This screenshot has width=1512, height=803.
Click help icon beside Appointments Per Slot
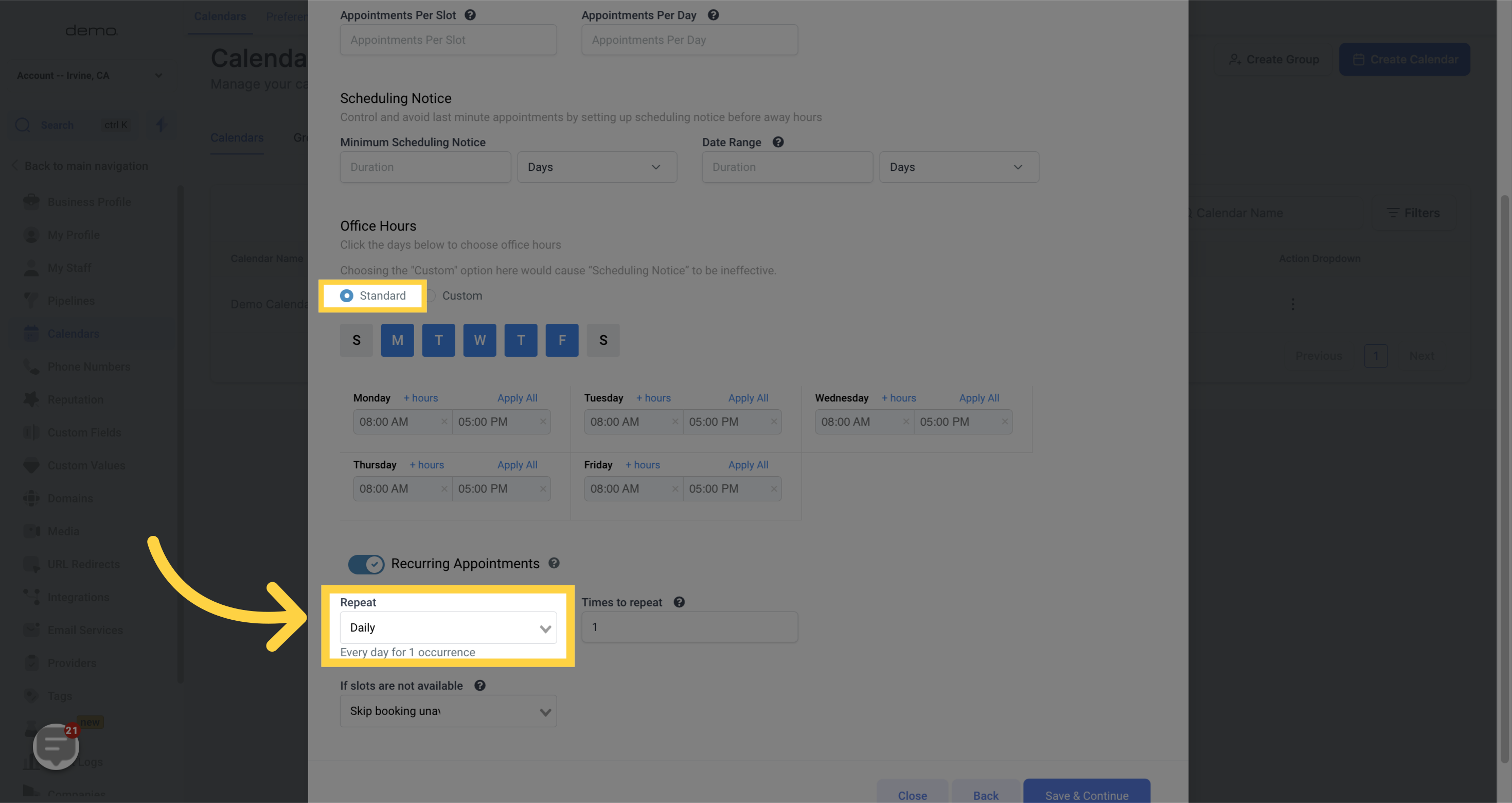[470, 15]
